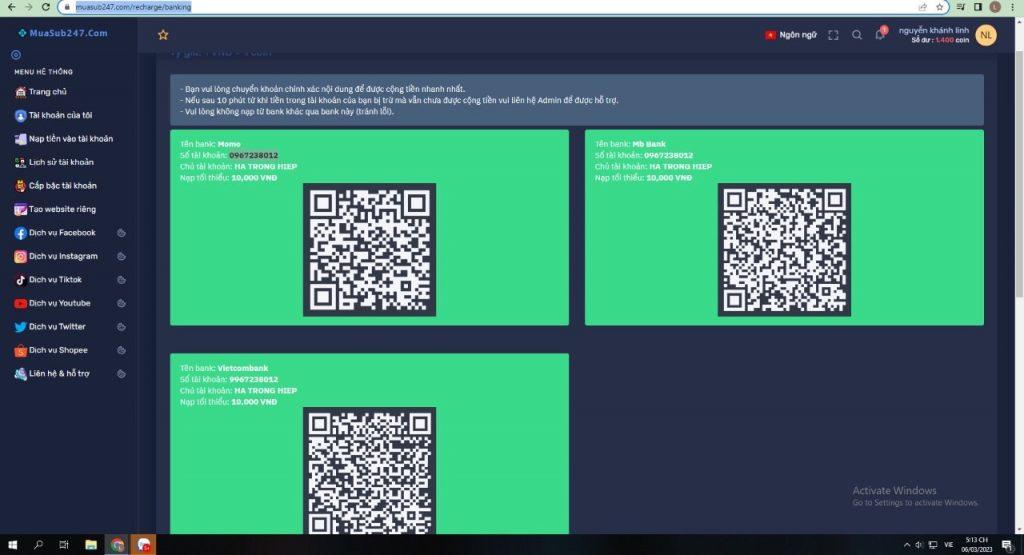Viewport: 1024px width, 555px height.
Task: Click the search magnifier icon in header
Action: [x=857, y=35]
